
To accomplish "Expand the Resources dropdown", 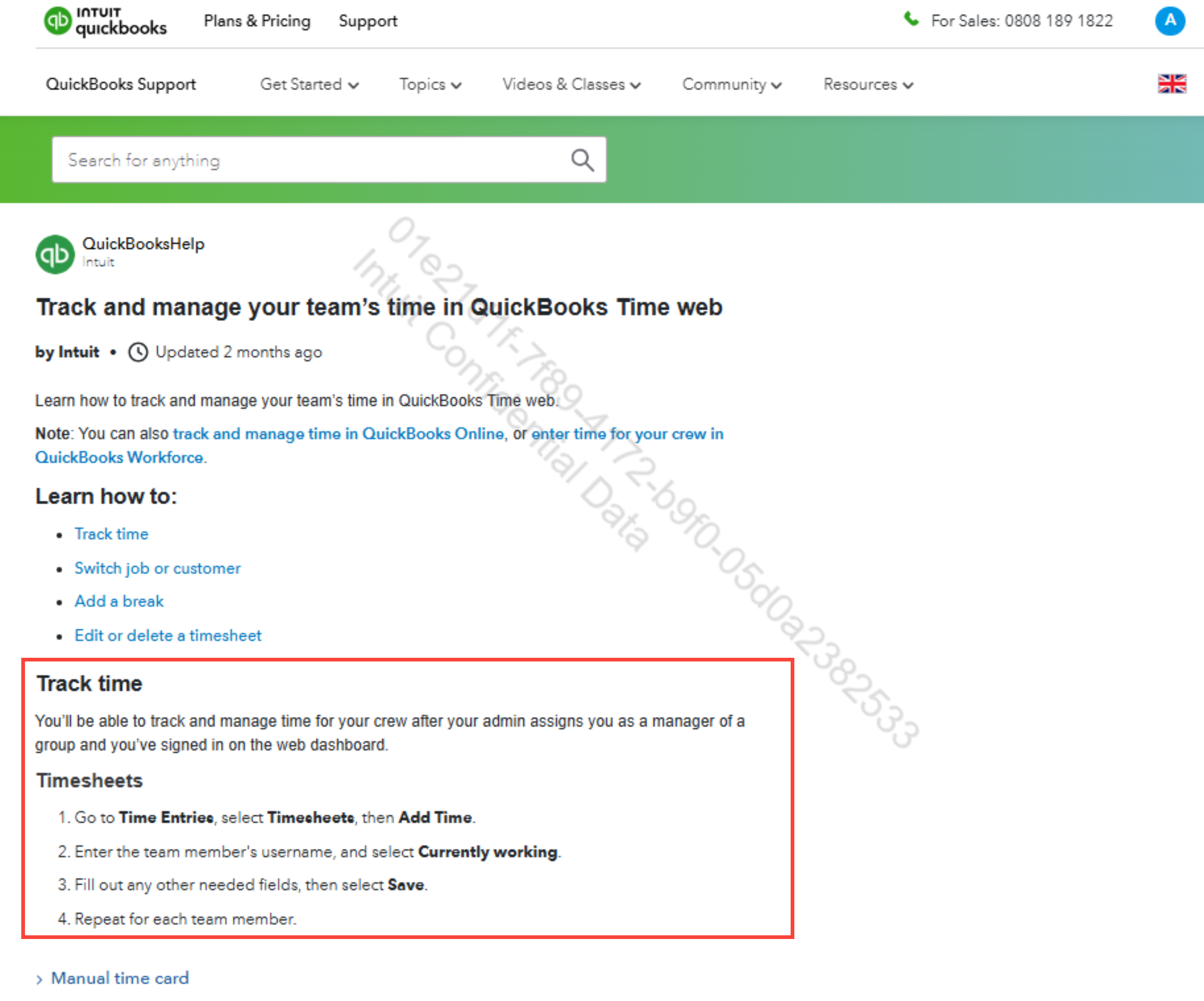I will (x=869, y=84).
